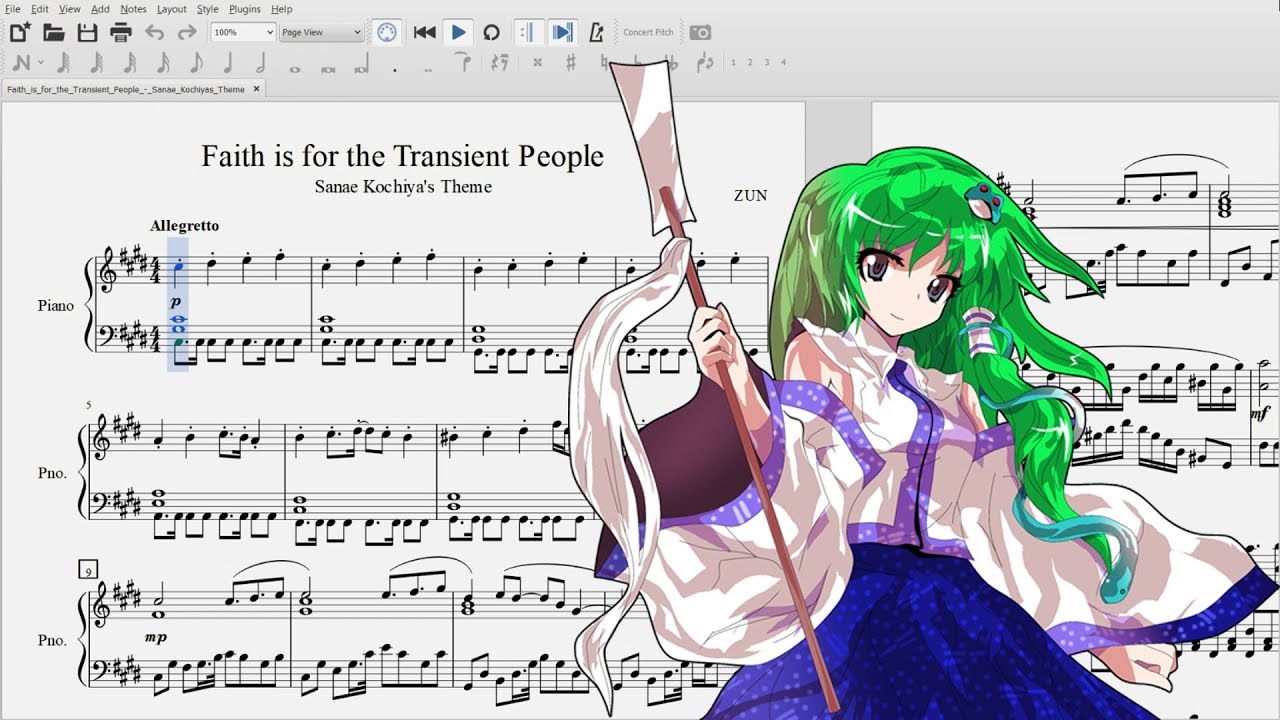1280x720 pixels.
Task: Select 32nd note duration
Action: coord(130,63)
